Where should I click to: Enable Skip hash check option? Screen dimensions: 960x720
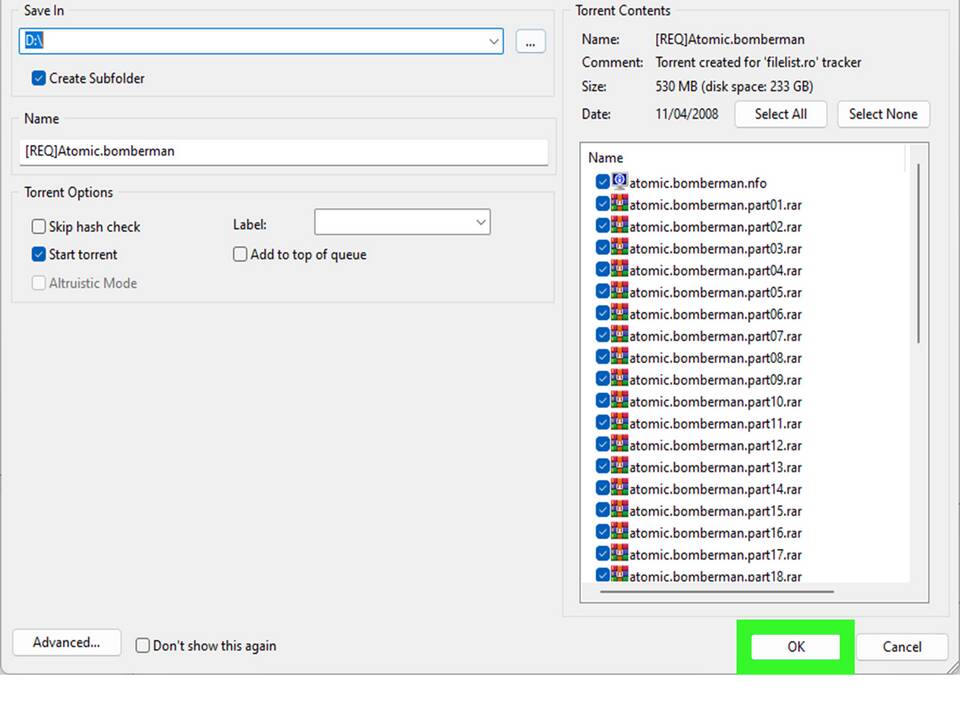[39, 227]
